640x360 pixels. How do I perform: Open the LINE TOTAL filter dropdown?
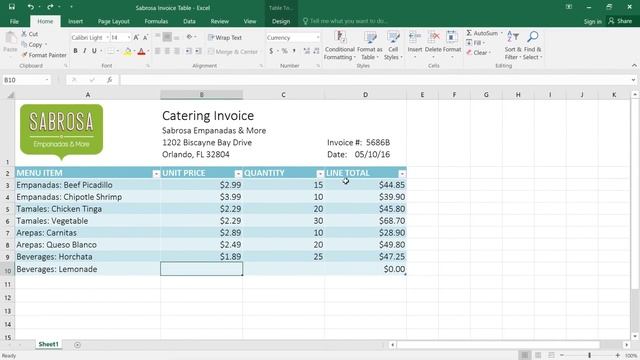point(402,174)
